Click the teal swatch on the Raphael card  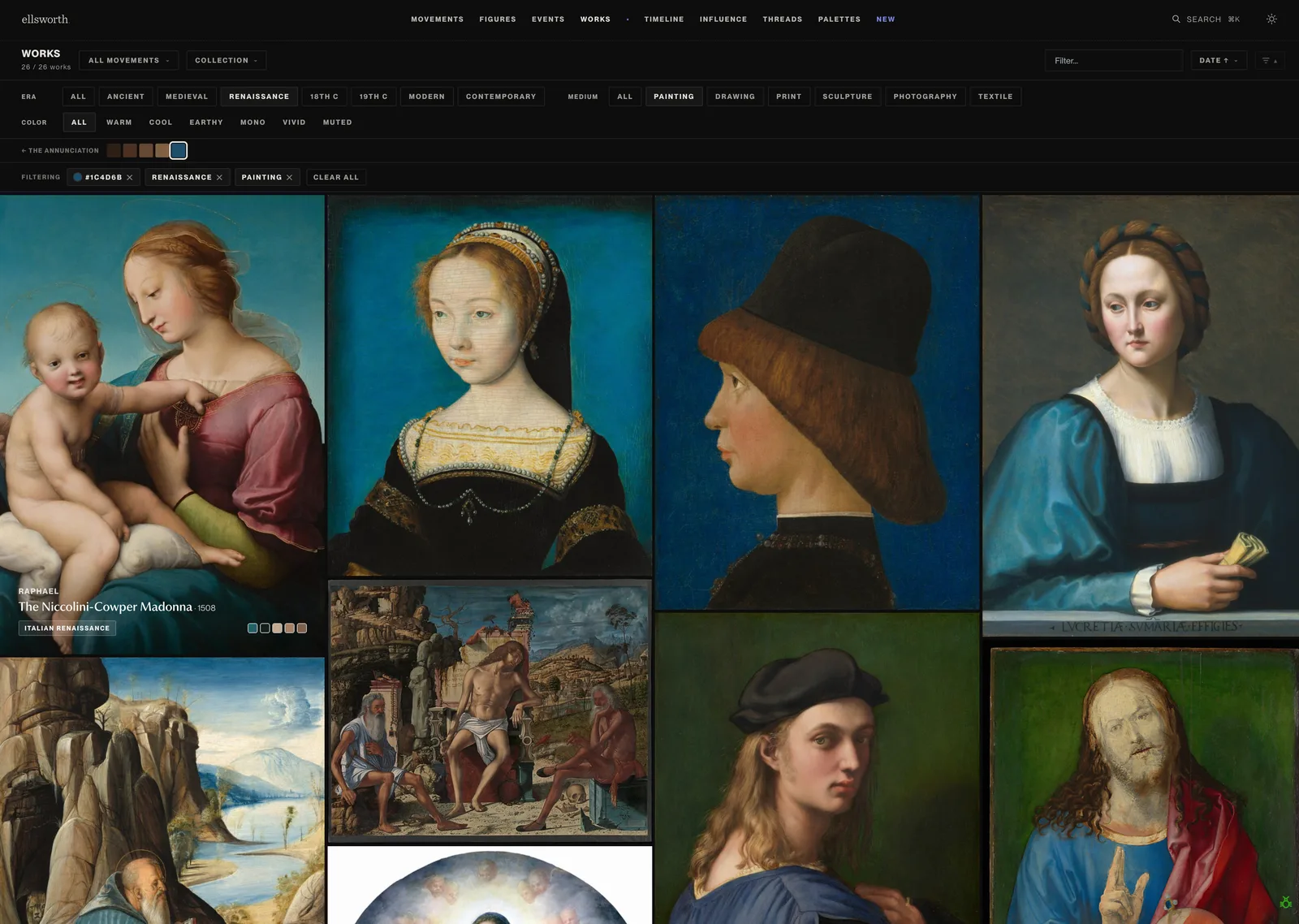coord(252,628)
